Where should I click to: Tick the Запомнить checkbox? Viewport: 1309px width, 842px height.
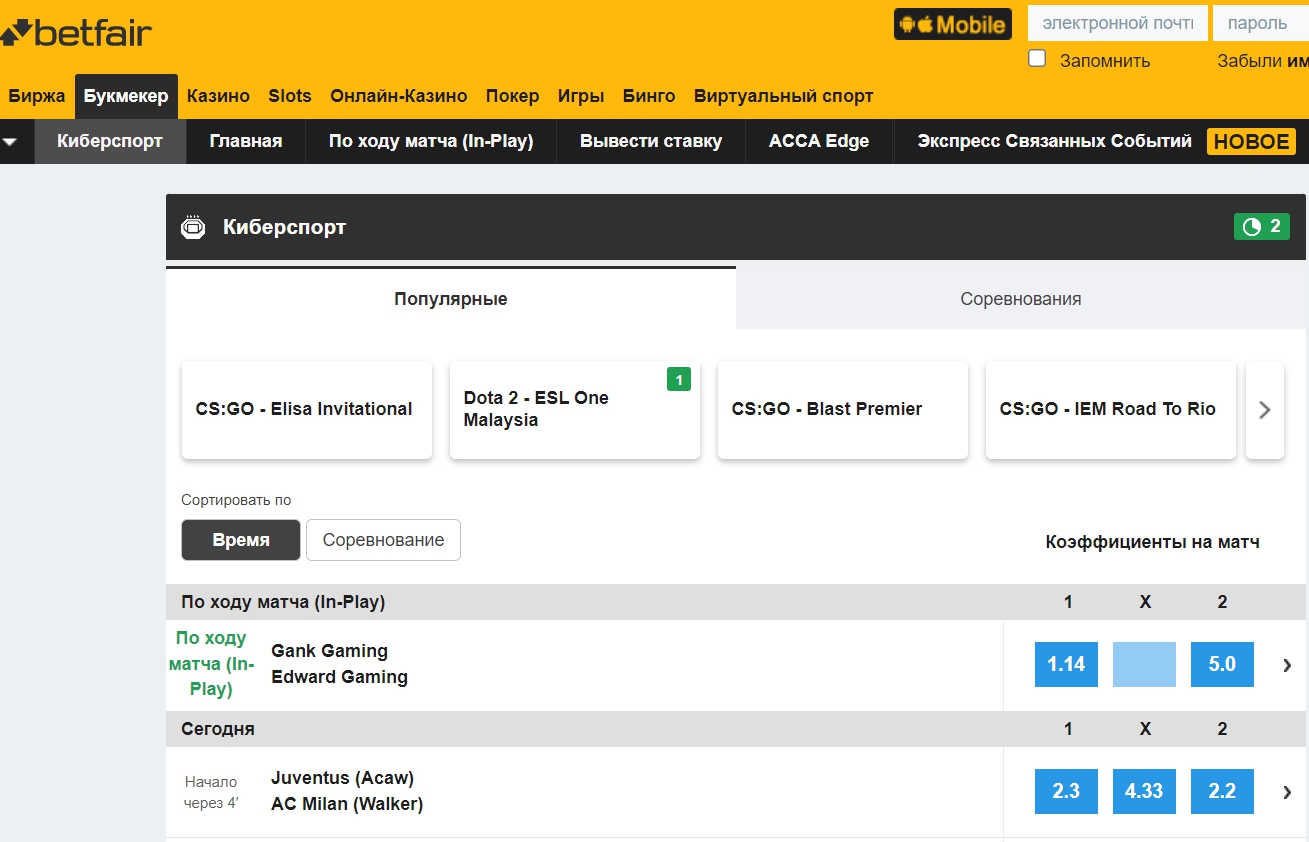pos(1037,59)
